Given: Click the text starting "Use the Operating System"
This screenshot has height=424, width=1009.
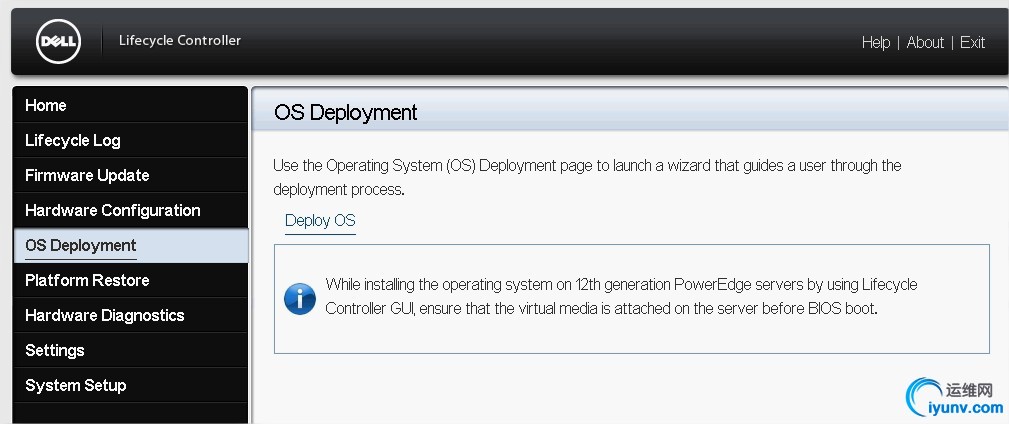Looking at the screenshot, I should tap(587, 178).
